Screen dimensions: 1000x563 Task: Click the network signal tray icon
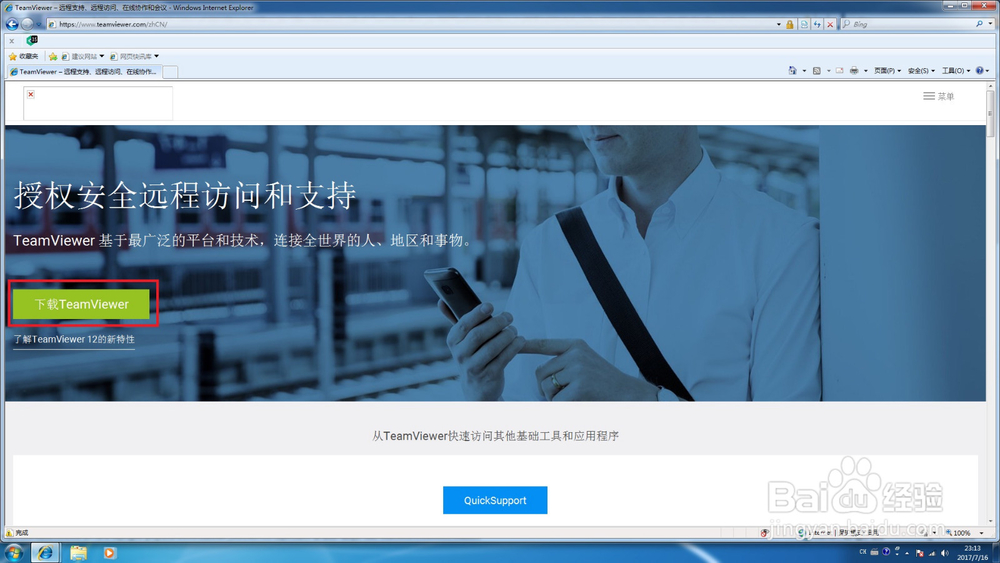tap(932, 553)
